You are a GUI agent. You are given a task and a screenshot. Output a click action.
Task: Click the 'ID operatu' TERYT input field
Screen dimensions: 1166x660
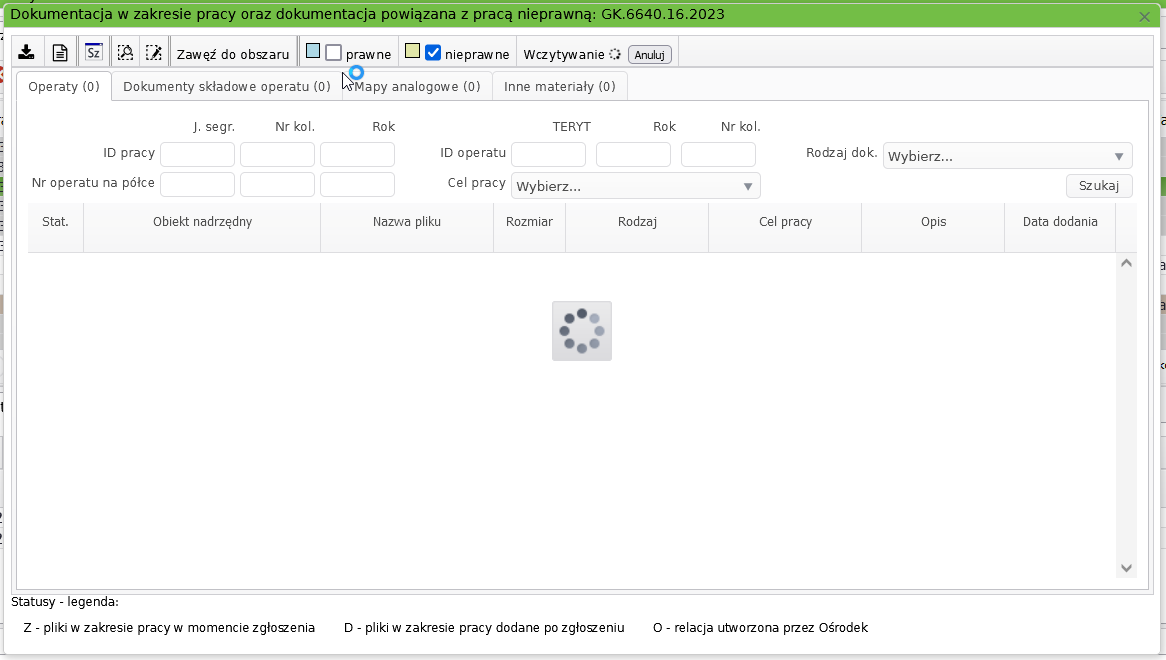548,155
